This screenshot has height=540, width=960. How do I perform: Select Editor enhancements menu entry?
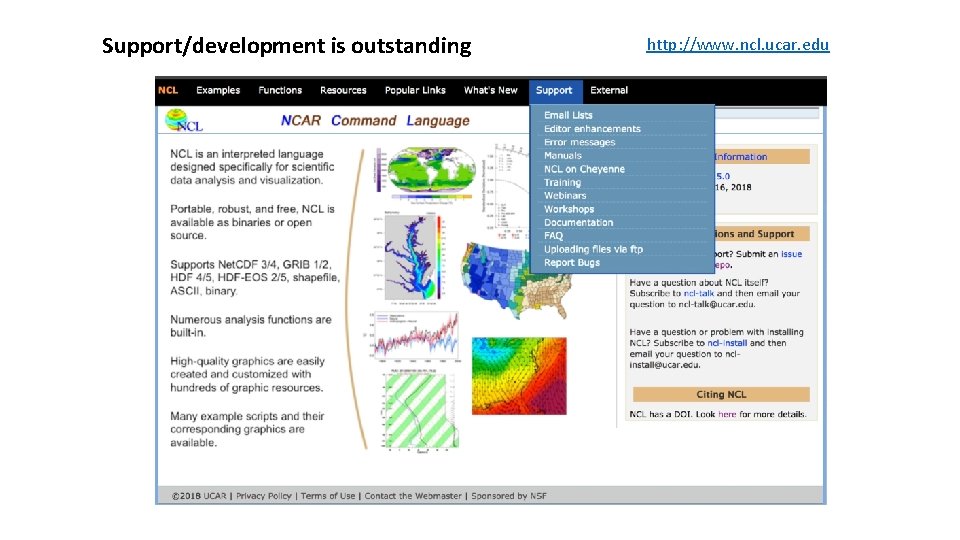(x=592, y=129)
